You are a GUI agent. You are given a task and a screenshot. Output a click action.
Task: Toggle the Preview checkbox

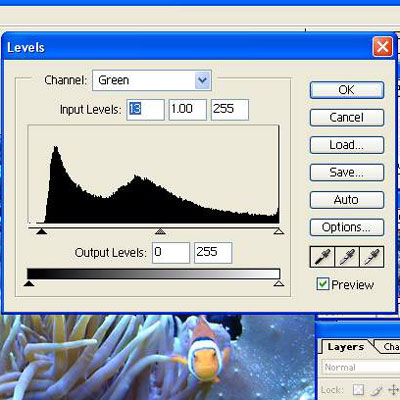(x=322, y=284)
